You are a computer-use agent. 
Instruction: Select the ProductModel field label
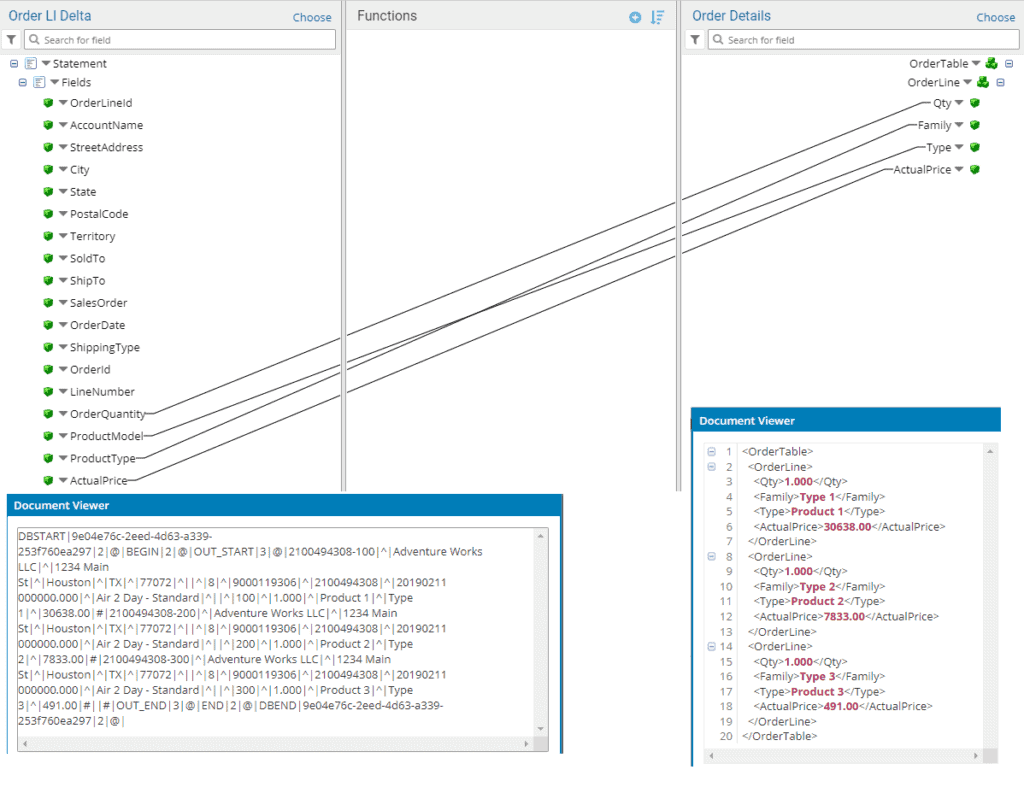pyautogui.click(x=106, y=436)
